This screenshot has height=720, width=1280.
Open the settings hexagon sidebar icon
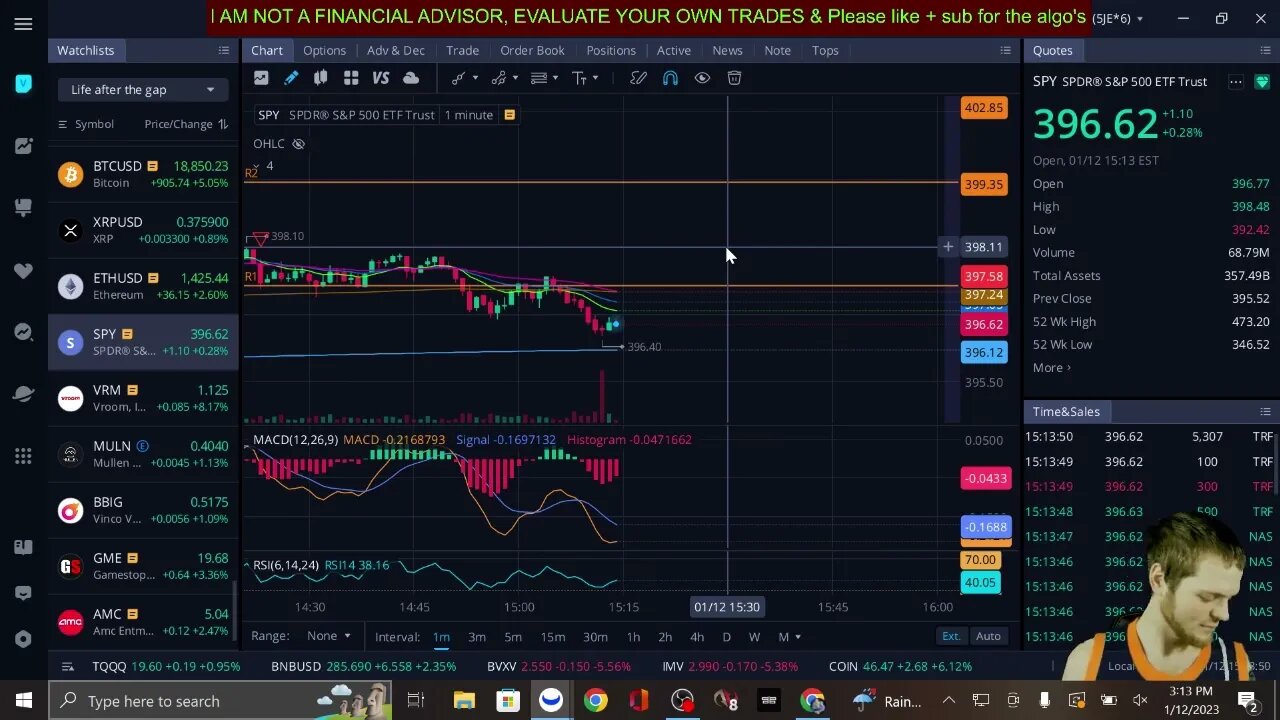pos(23,639)
